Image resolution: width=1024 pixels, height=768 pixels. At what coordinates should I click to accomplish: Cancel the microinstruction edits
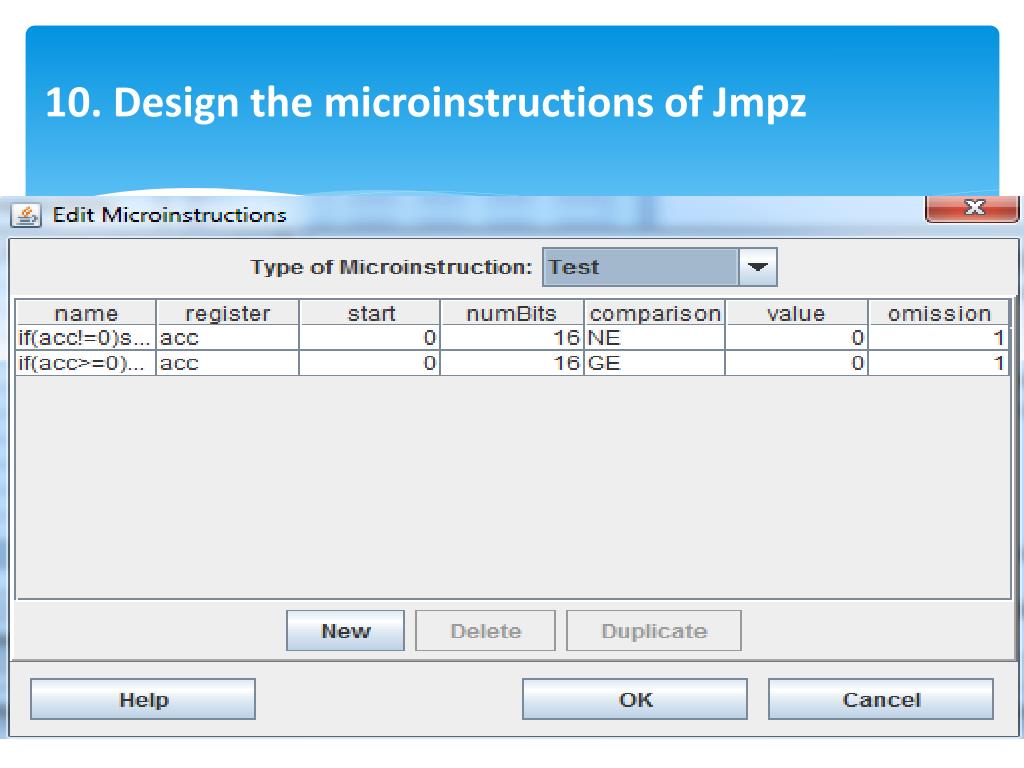tap(881, 699)
